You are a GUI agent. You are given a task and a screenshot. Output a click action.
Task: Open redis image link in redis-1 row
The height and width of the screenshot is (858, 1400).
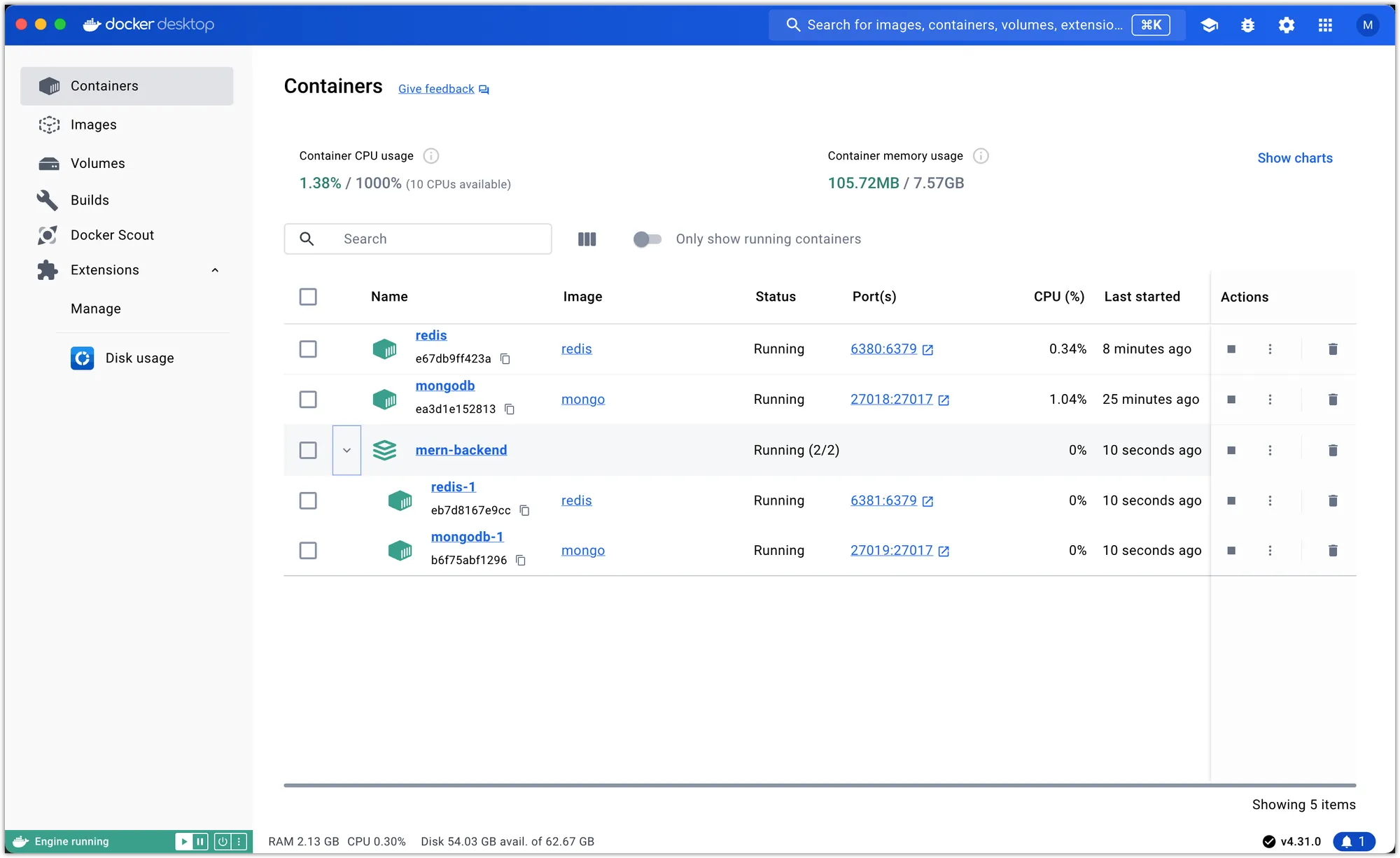pos(576,501)
